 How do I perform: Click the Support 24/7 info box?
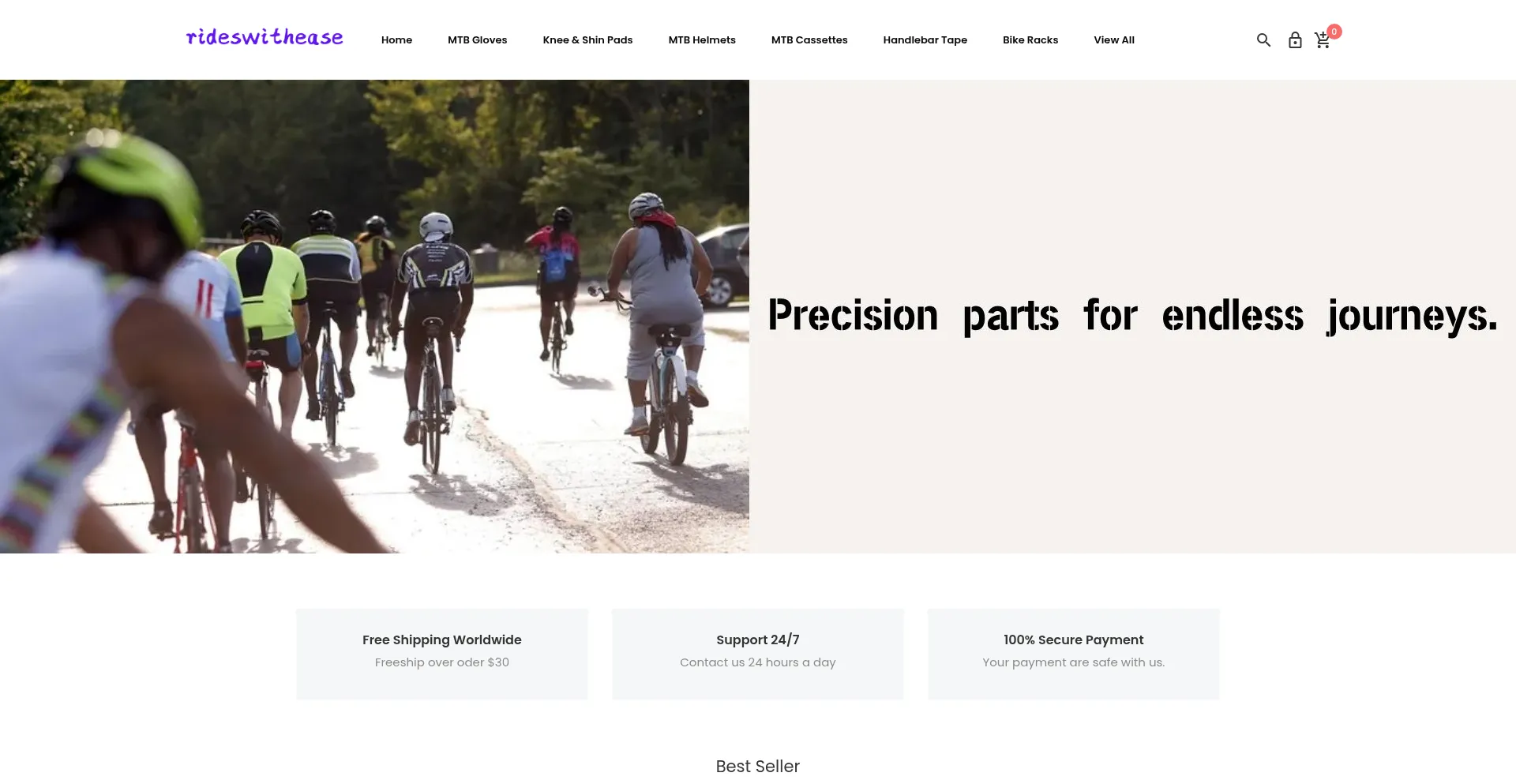pos(758,654)
